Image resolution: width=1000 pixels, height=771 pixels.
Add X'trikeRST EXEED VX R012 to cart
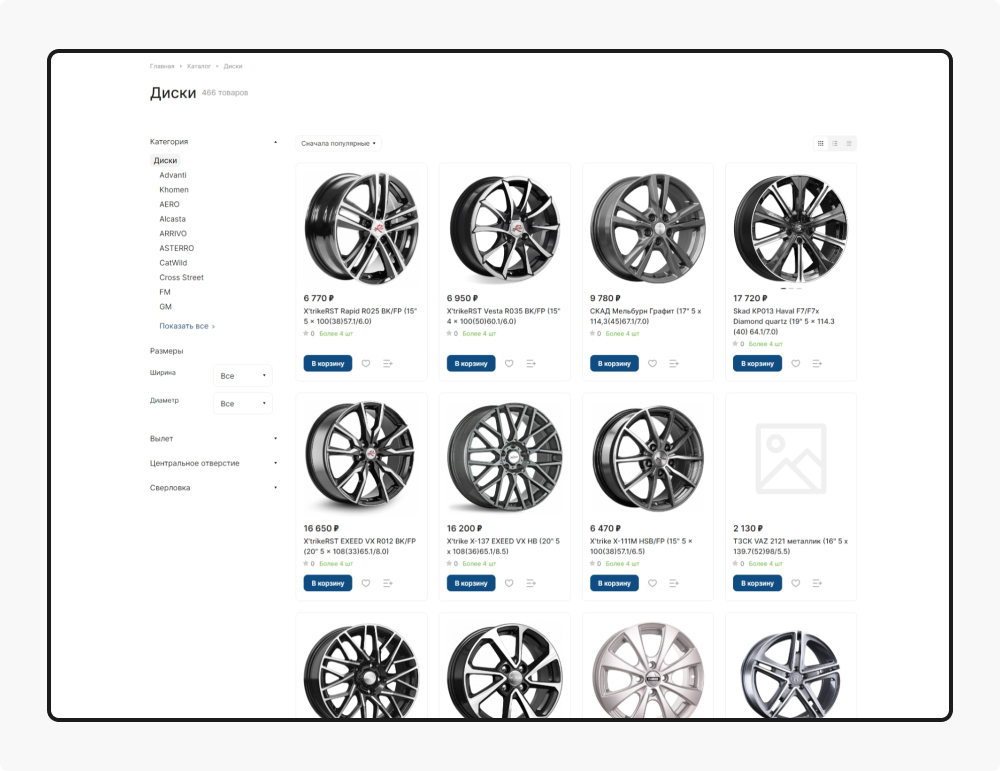point(328,583)
